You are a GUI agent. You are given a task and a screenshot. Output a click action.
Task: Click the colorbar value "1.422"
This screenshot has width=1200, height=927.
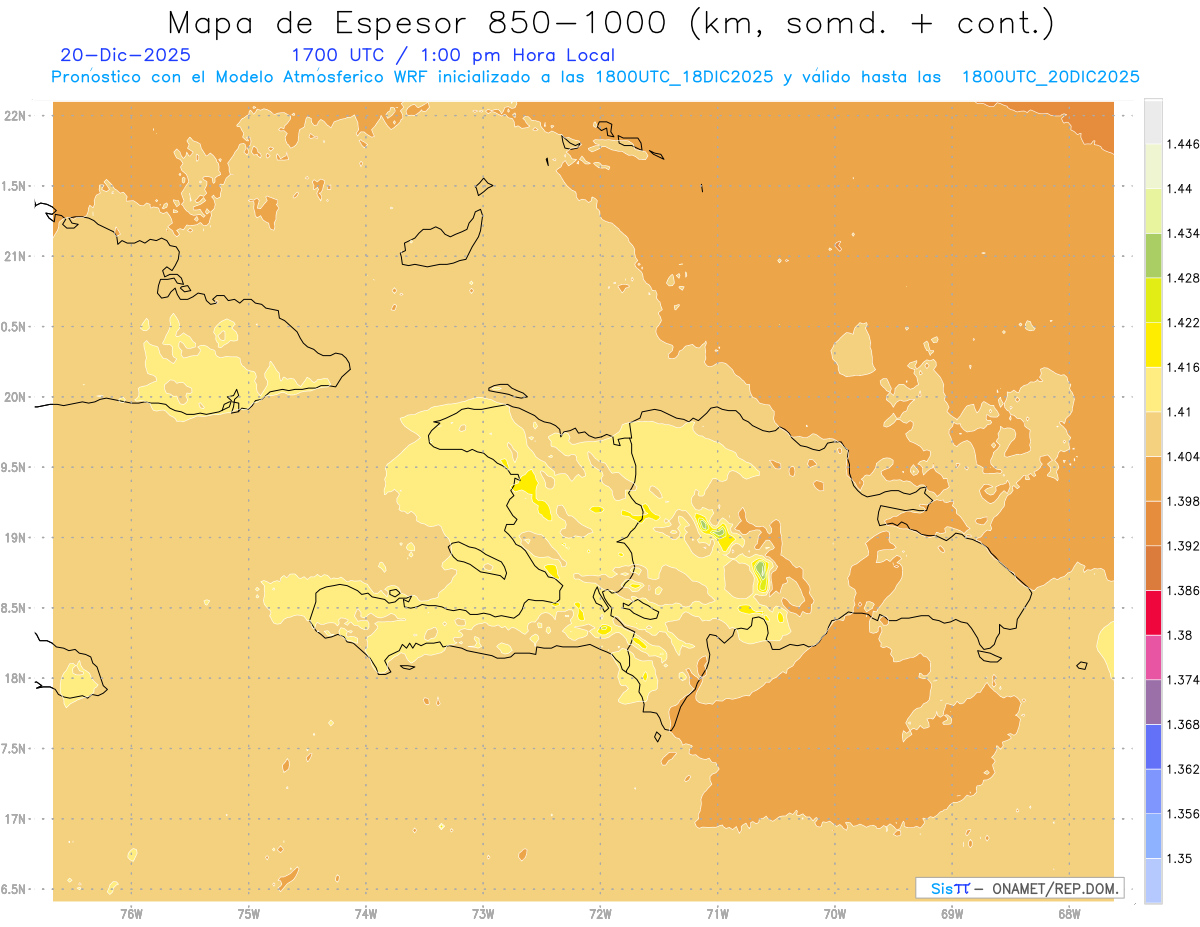(1185, 322)
